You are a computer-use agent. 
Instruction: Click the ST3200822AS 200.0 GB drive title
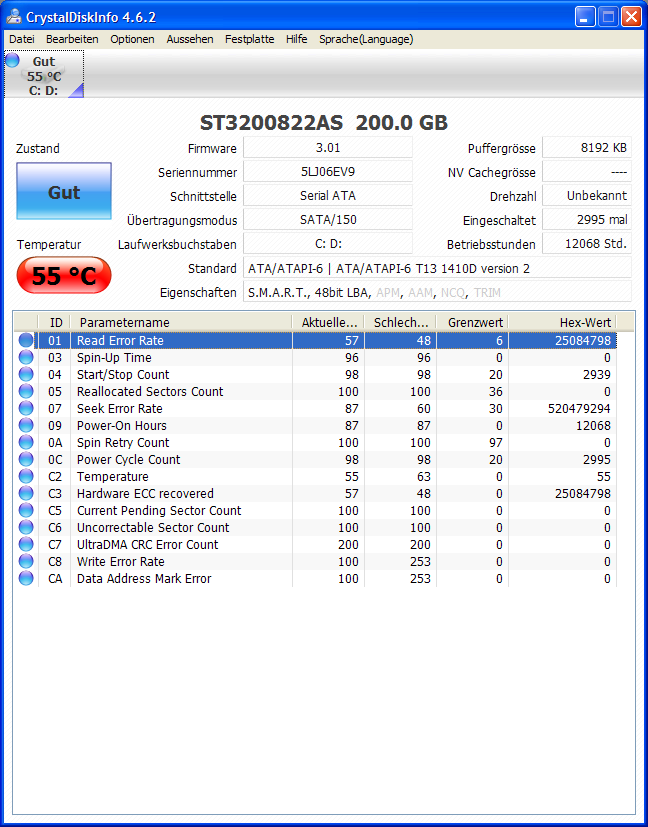coord(324,122)
